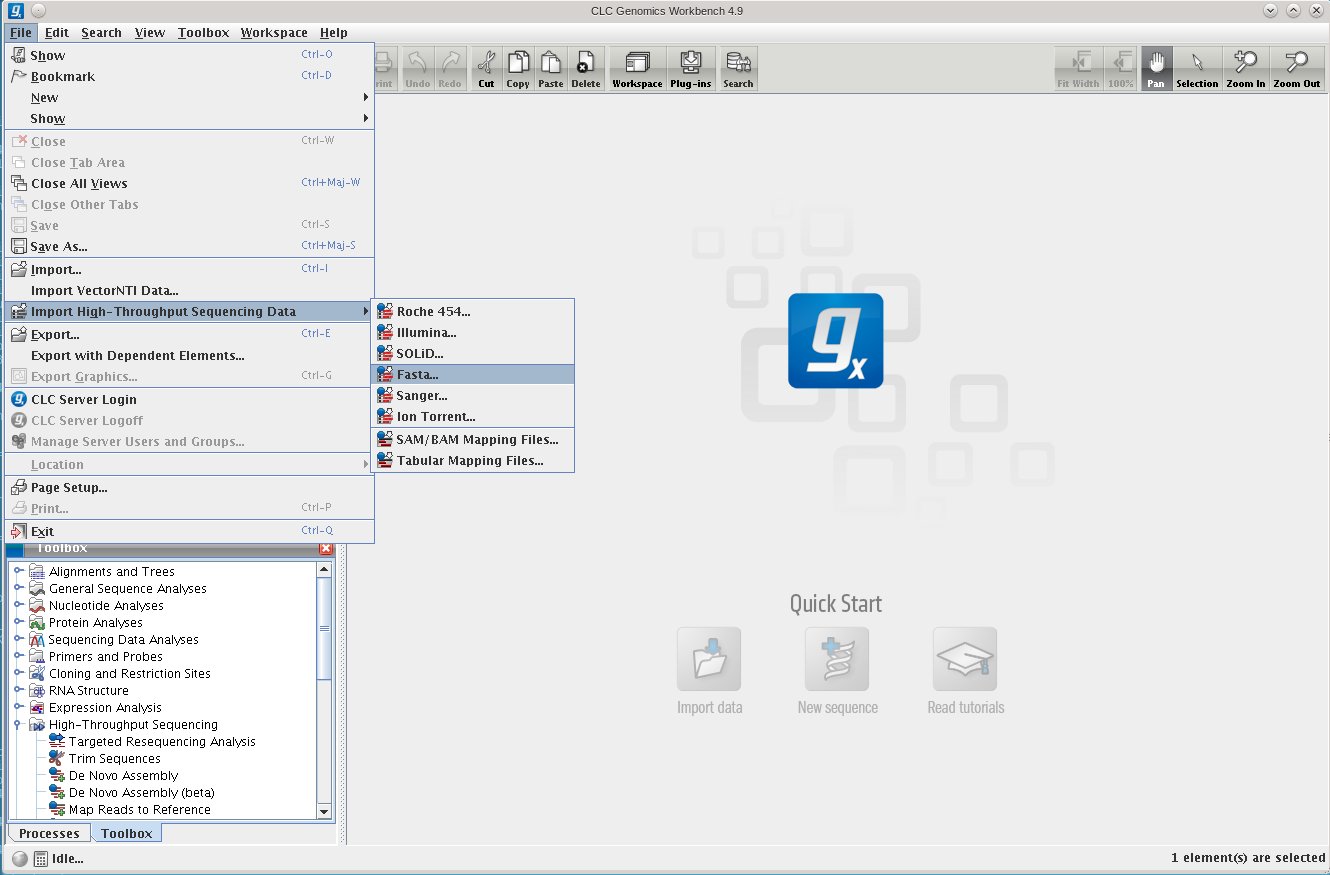
Task: Choose Illumina... from the import submenu
Action: click(473, 332)
